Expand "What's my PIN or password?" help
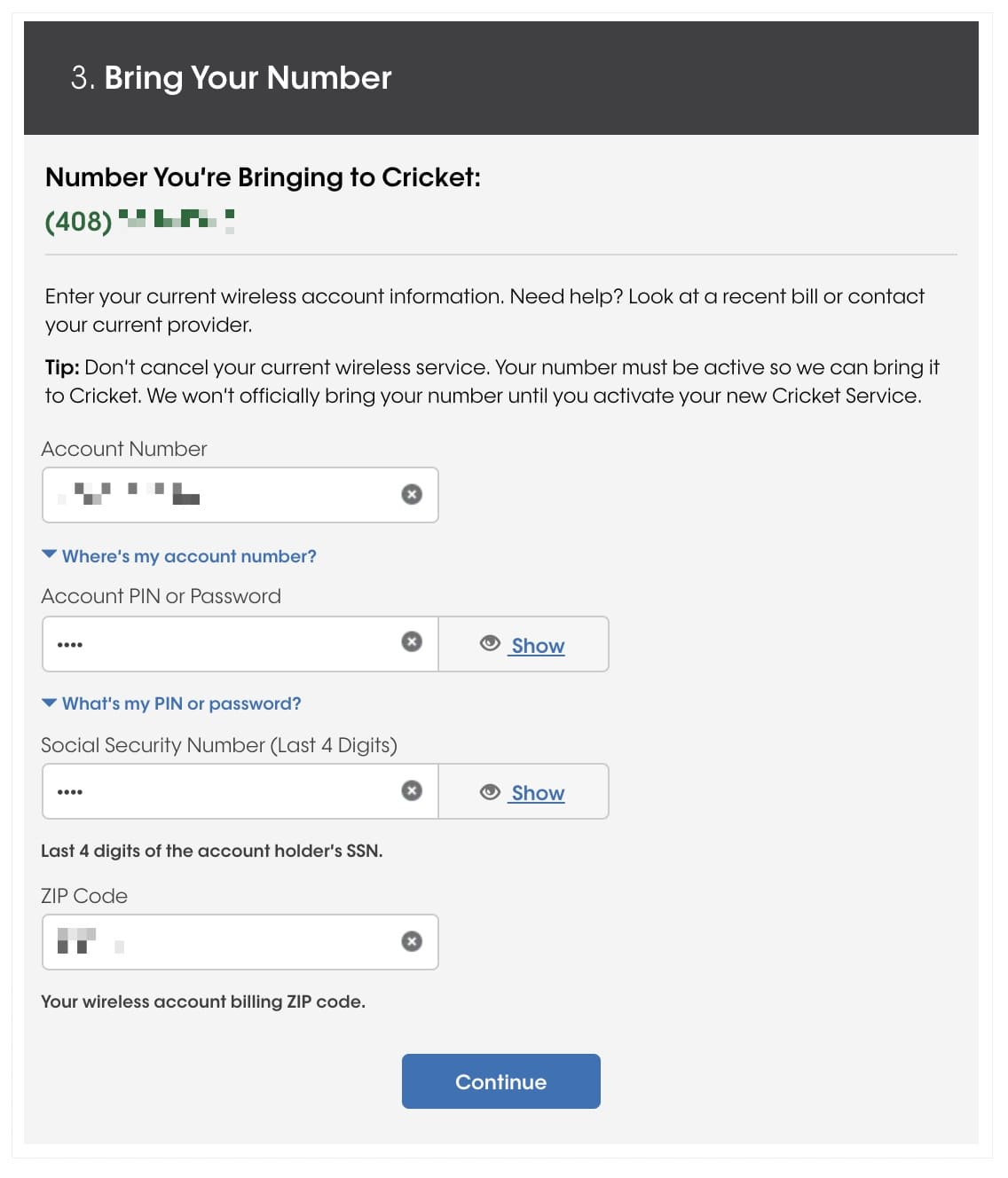 coord(182,703)
